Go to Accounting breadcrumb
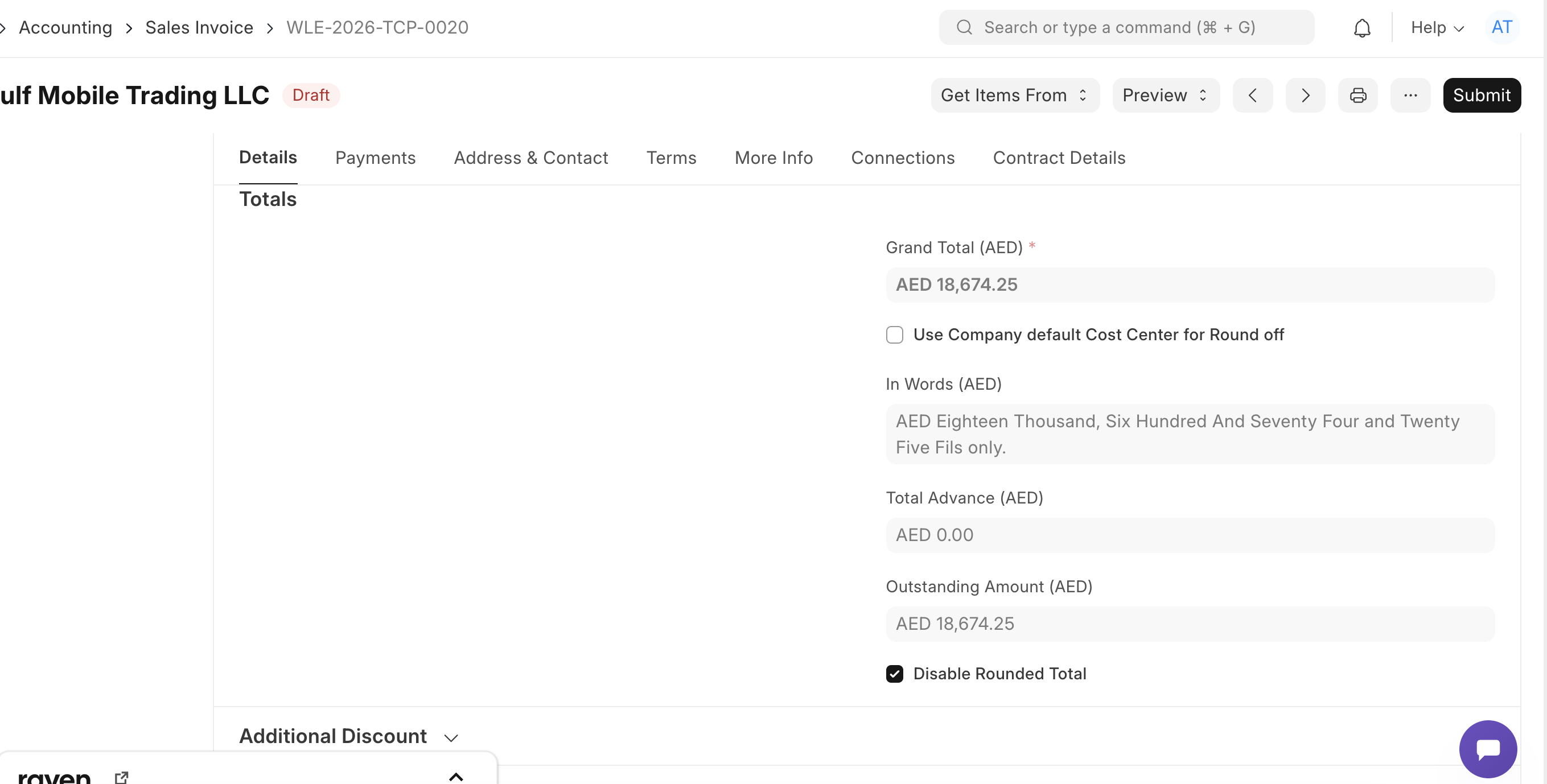Screen dimensions: 1547x784 point(65,28)
